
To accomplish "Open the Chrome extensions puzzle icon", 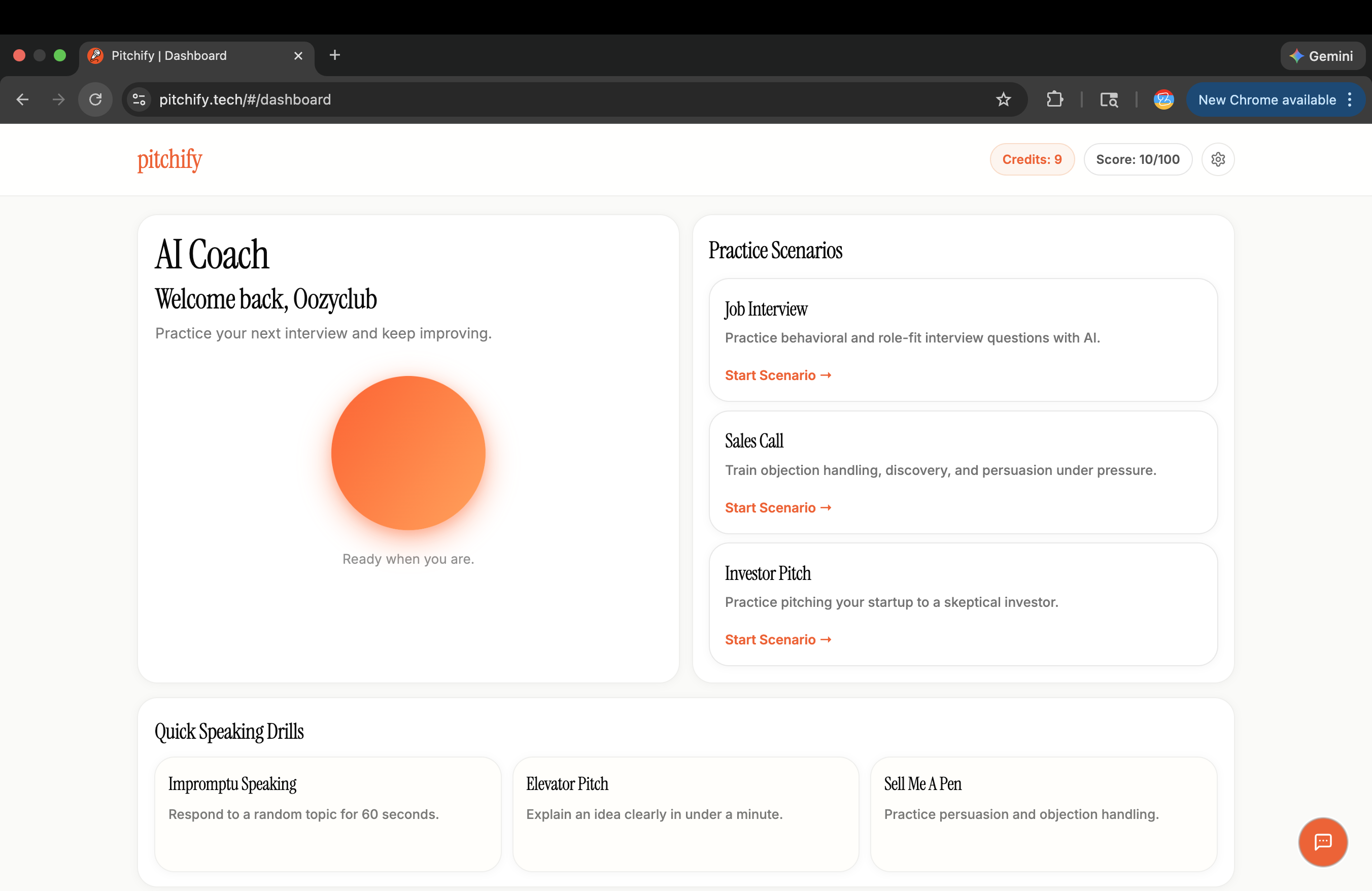I will pos(1054,99).
